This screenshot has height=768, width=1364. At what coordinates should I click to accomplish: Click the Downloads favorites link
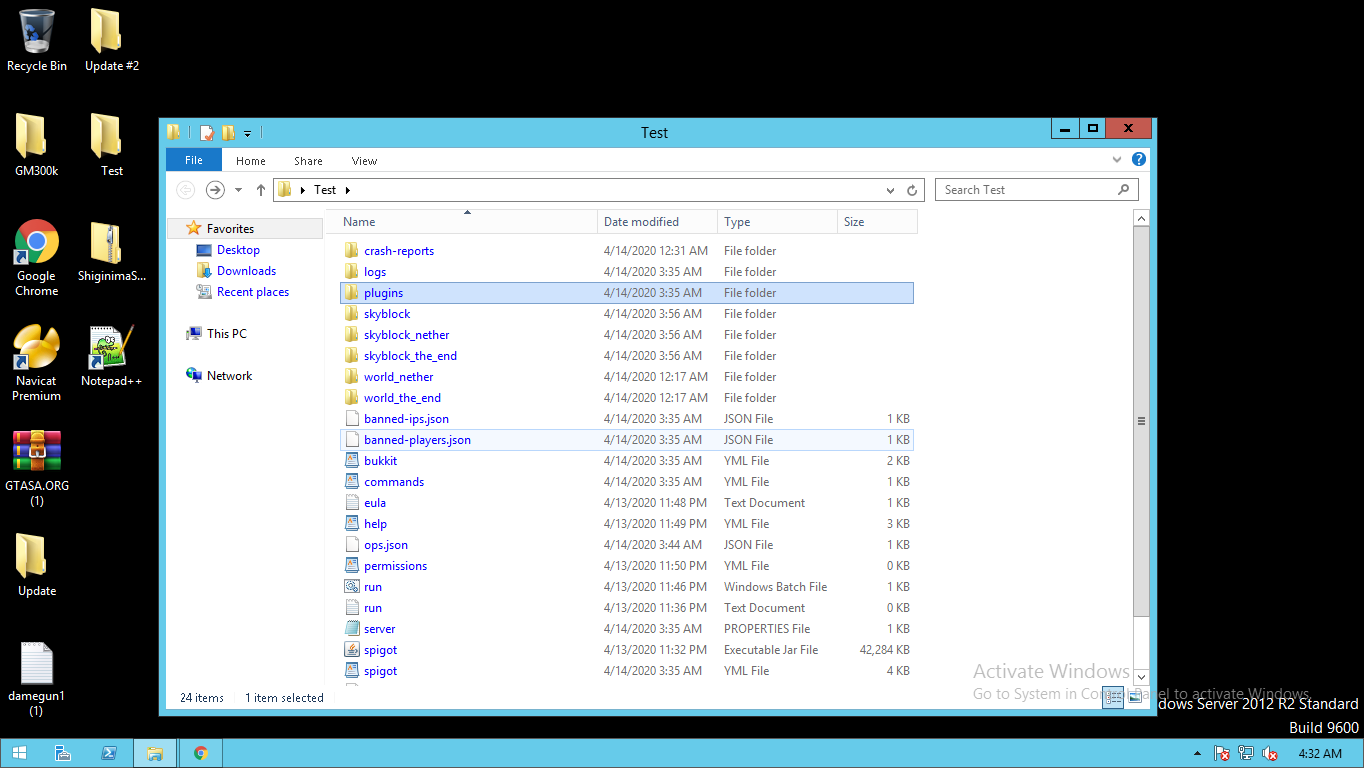click(x=246, y=271)
